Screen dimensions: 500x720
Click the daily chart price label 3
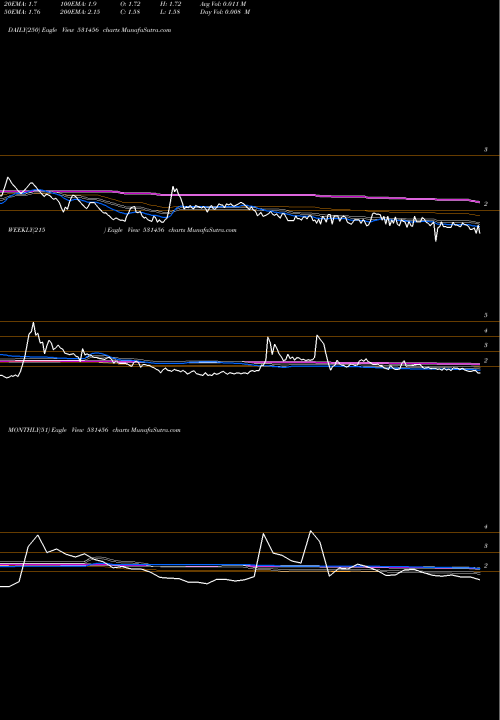pos(486,150)
